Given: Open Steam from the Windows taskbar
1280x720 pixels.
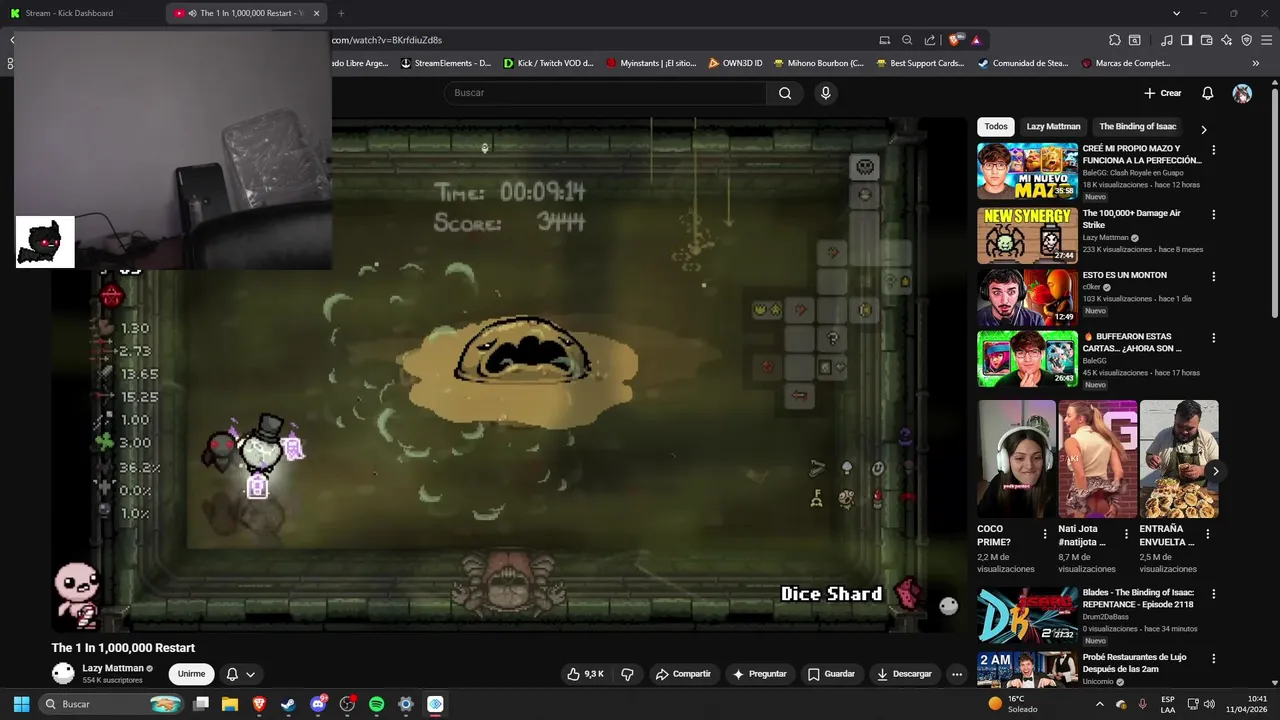Looking at the screenshot, I should (x=288, y=704).
